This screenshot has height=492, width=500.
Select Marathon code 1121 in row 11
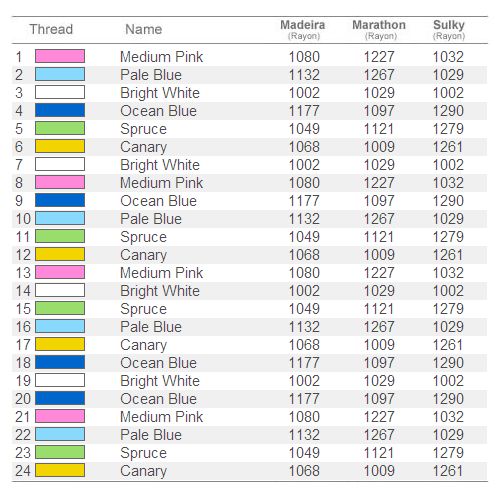(379, 237)
